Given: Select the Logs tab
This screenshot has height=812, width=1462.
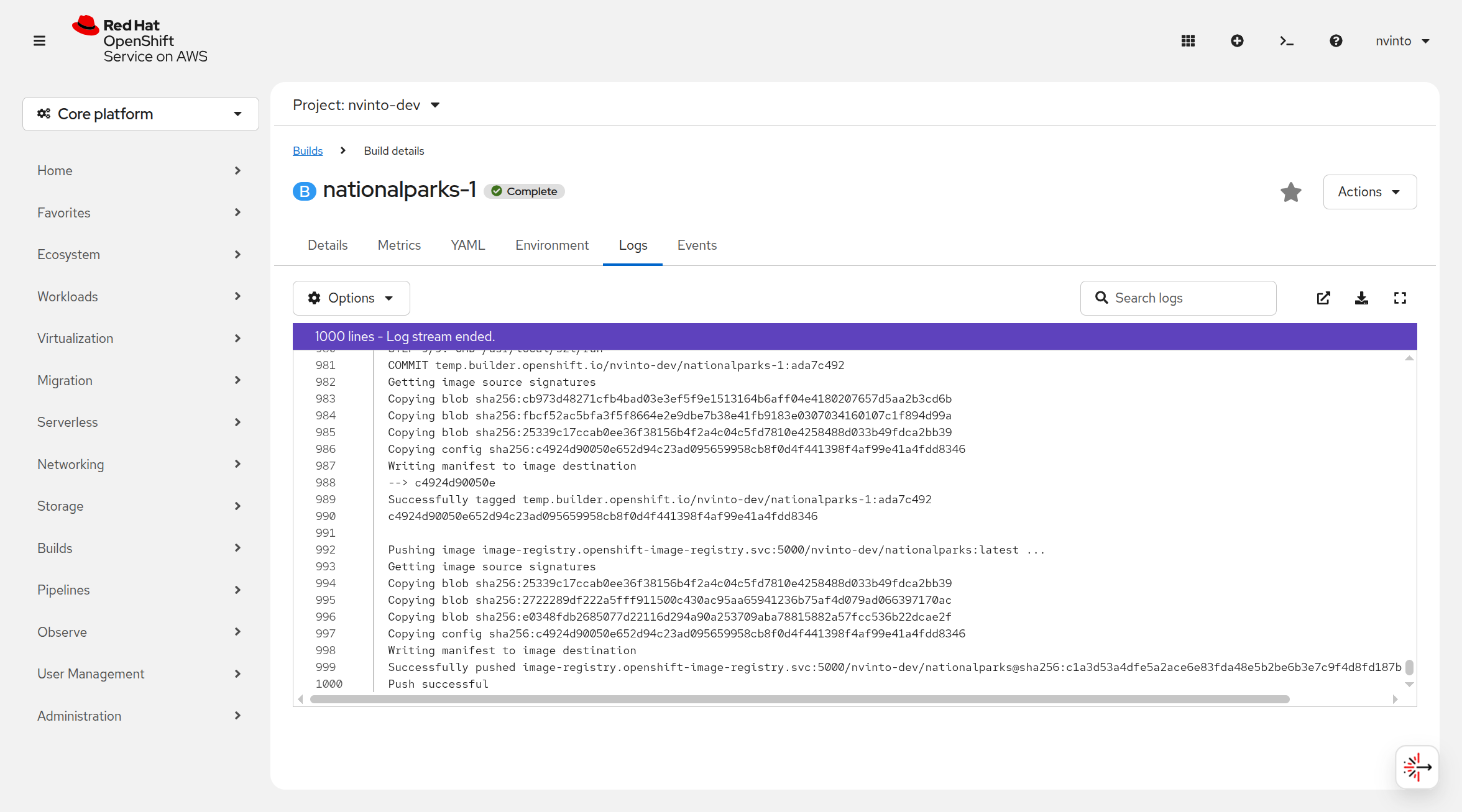Looking at the screenshot, I should [x=633, y=245].
